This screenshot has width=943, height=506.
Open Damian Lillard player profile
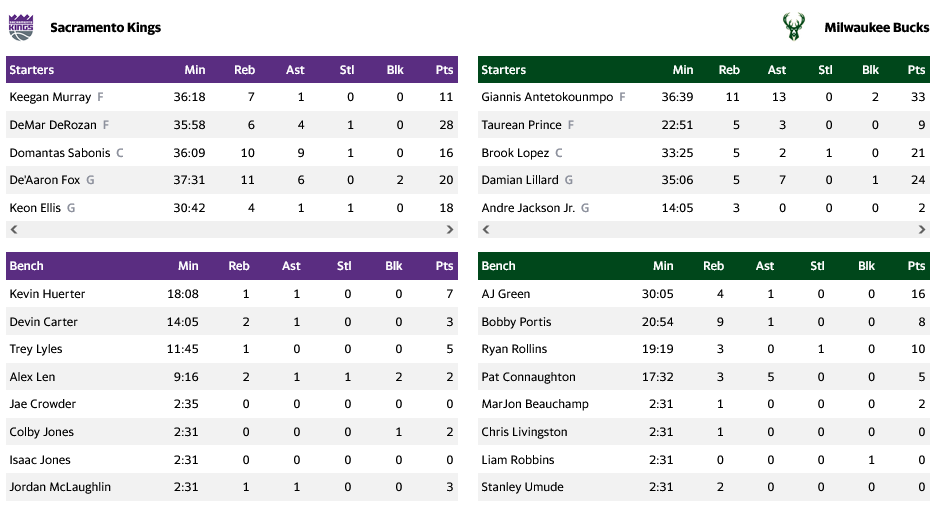[x=519, y=180]
